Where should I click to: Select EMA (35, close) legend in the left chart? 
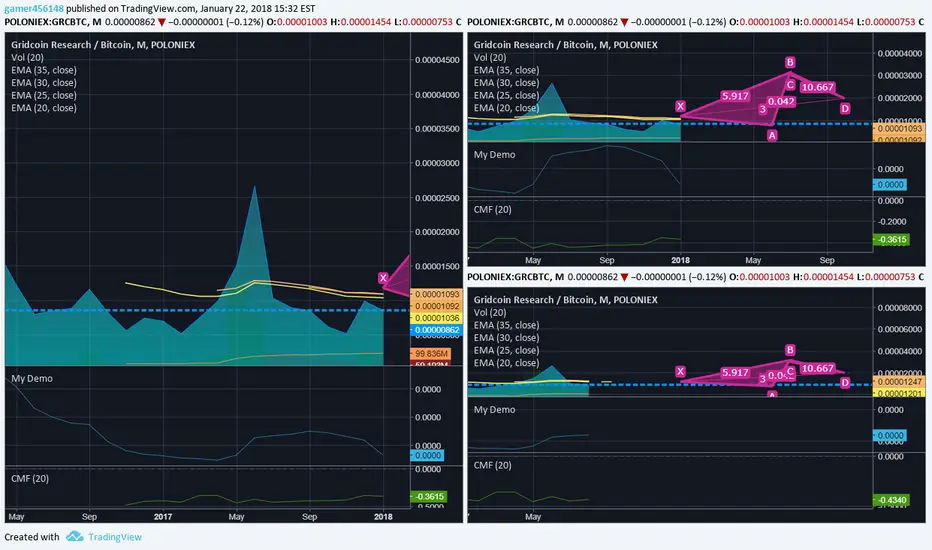43,70
